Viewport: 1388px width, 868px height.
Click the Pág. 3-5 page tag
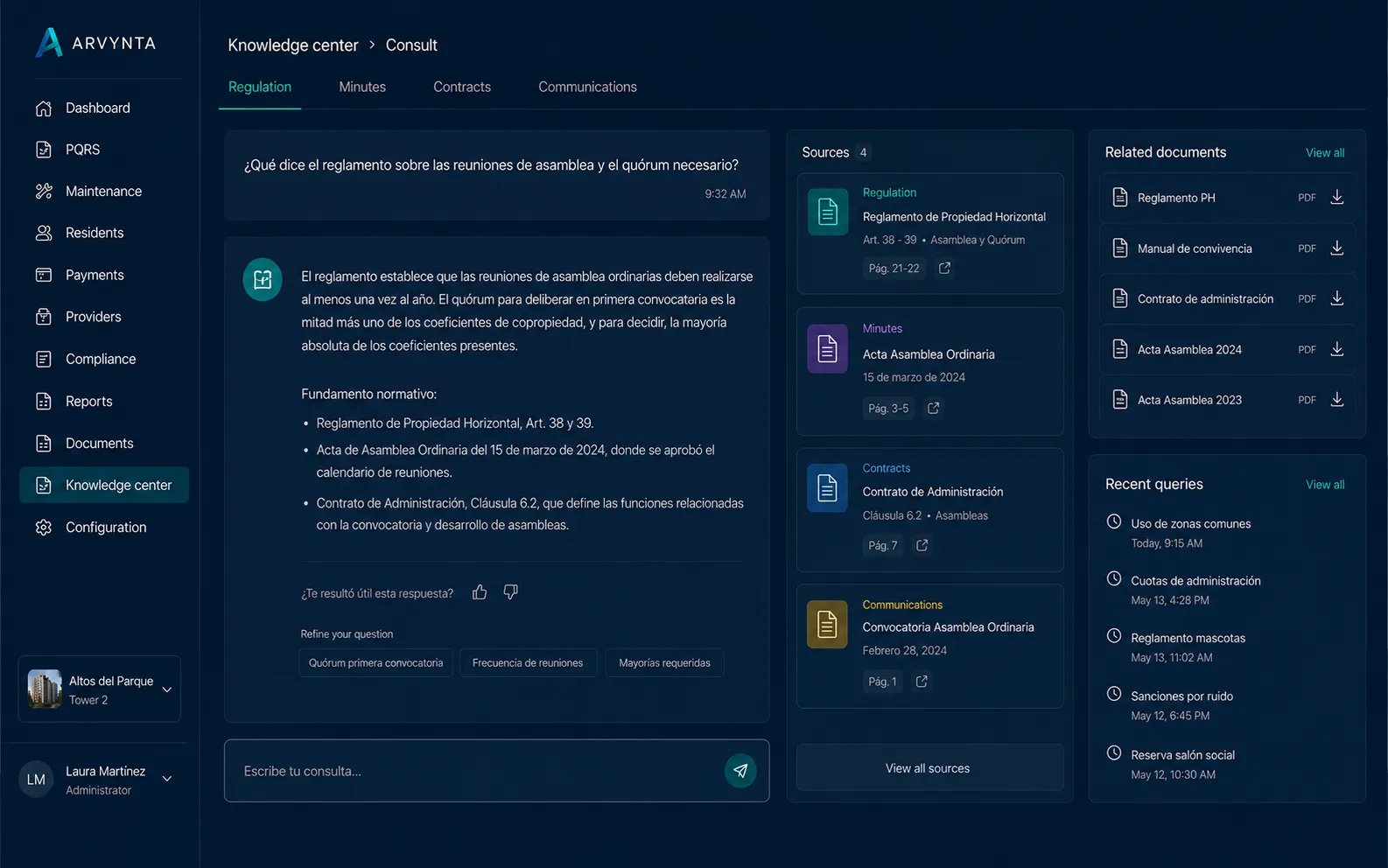888,409
